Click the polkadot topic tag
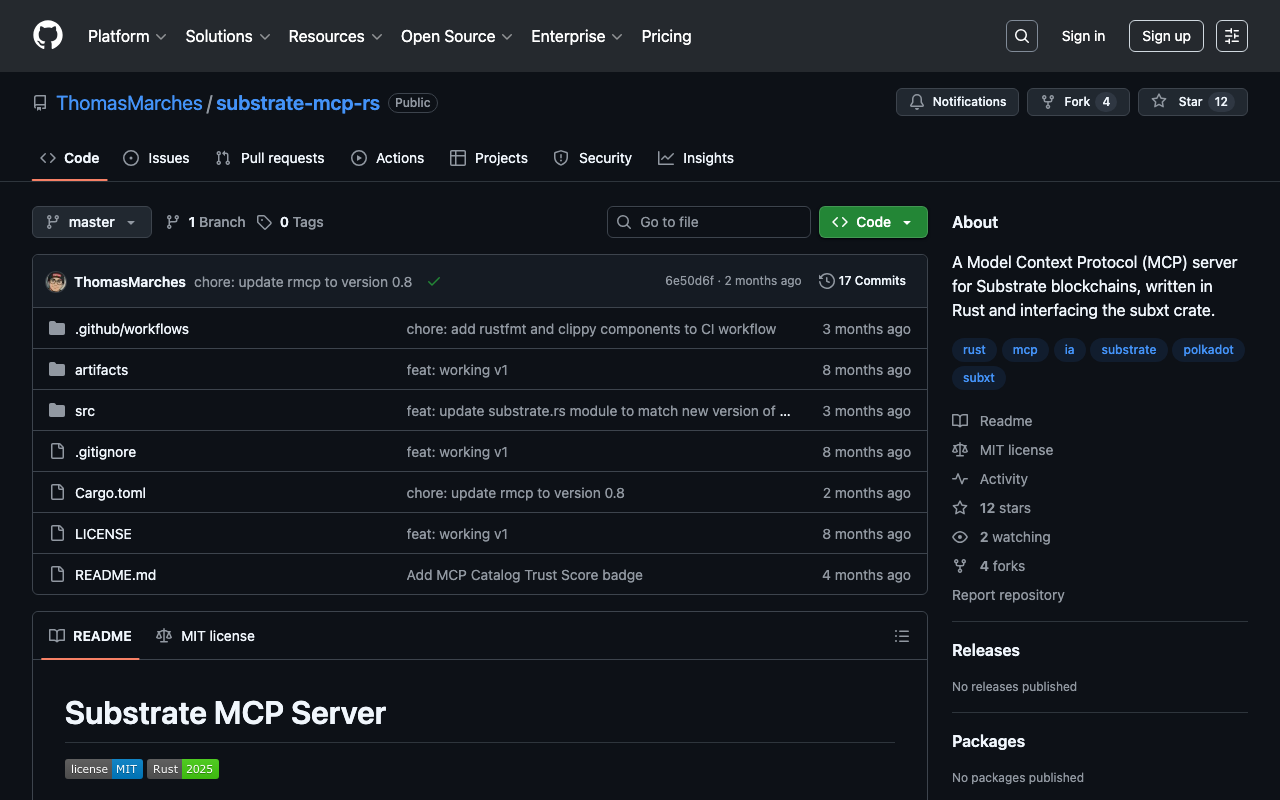 click(1208, 350)
